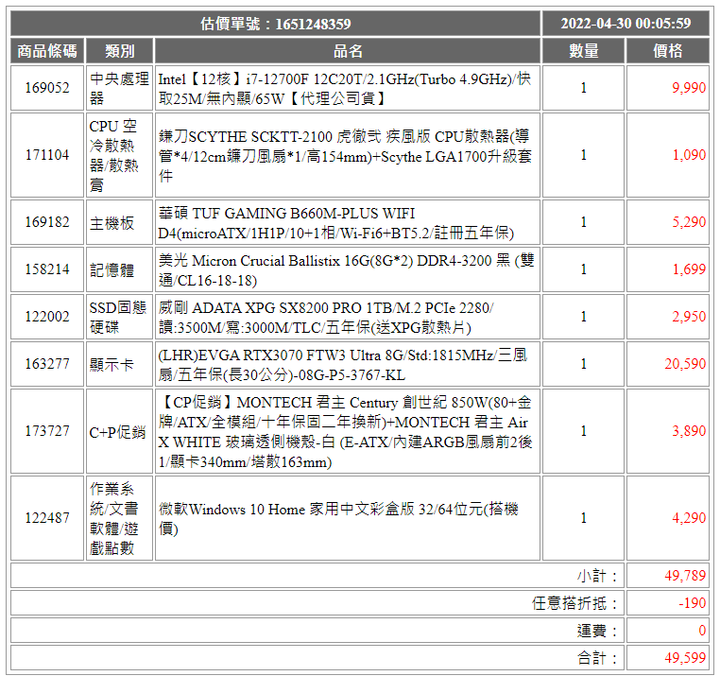This screenshot has width=720, height=676.
Task: Select the Intel i7-12700F product name
Action: [x=345, y=89]
